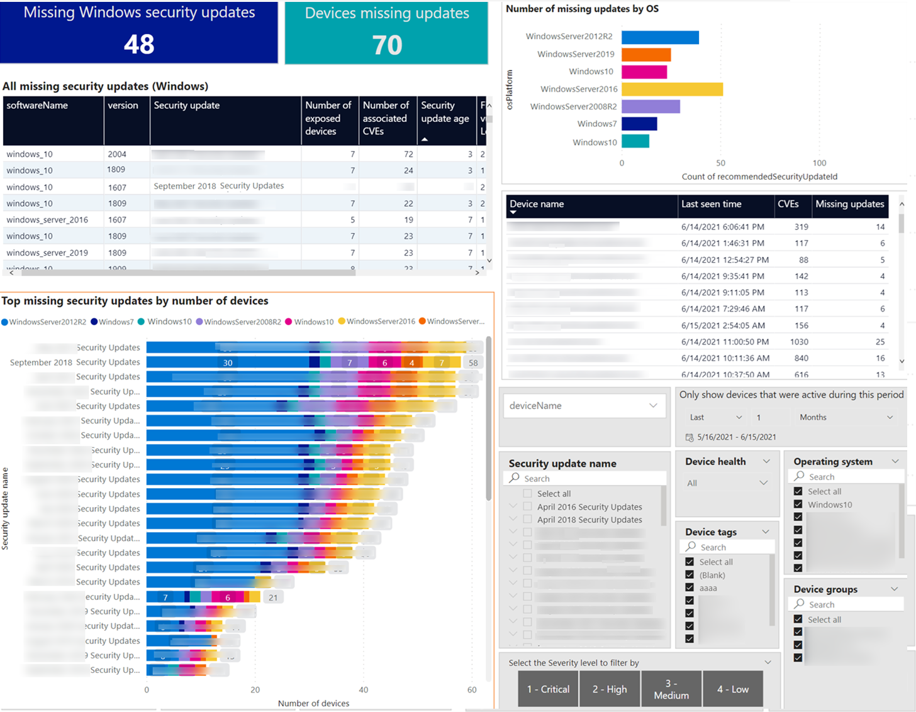Sort by Number of associated CVEs header
Image resolution: width=916 pixels, height=712 pixels.
pyautogui.click(x=387, y=121)
